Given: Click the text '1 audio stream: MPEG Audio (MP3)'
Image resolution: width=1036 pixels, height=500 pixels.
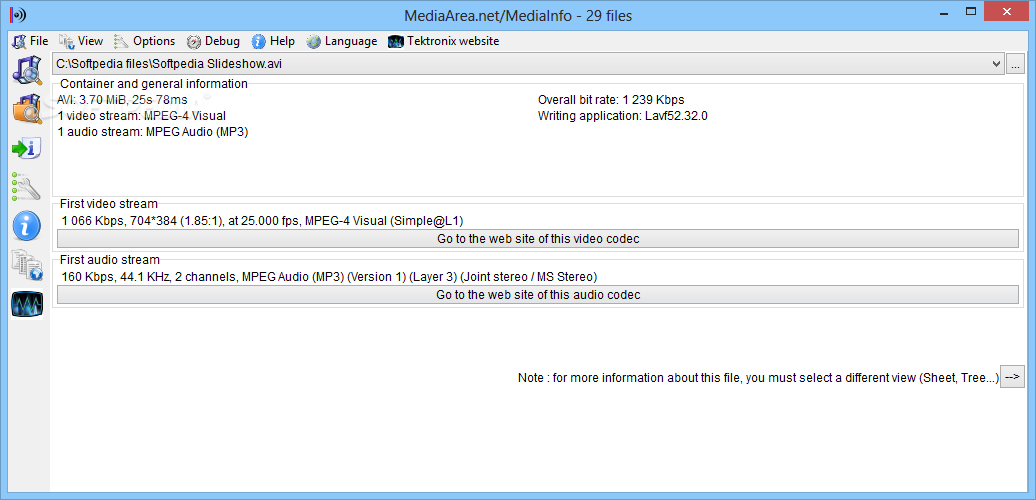Looking at the screenshot, I should point(153,132).
